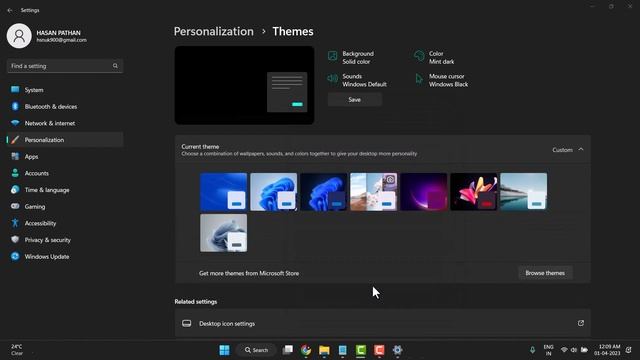This screenshot has width=640, height=360.
Task: Open Bluetooth & devices settings
Action: [x=64, y=107]
